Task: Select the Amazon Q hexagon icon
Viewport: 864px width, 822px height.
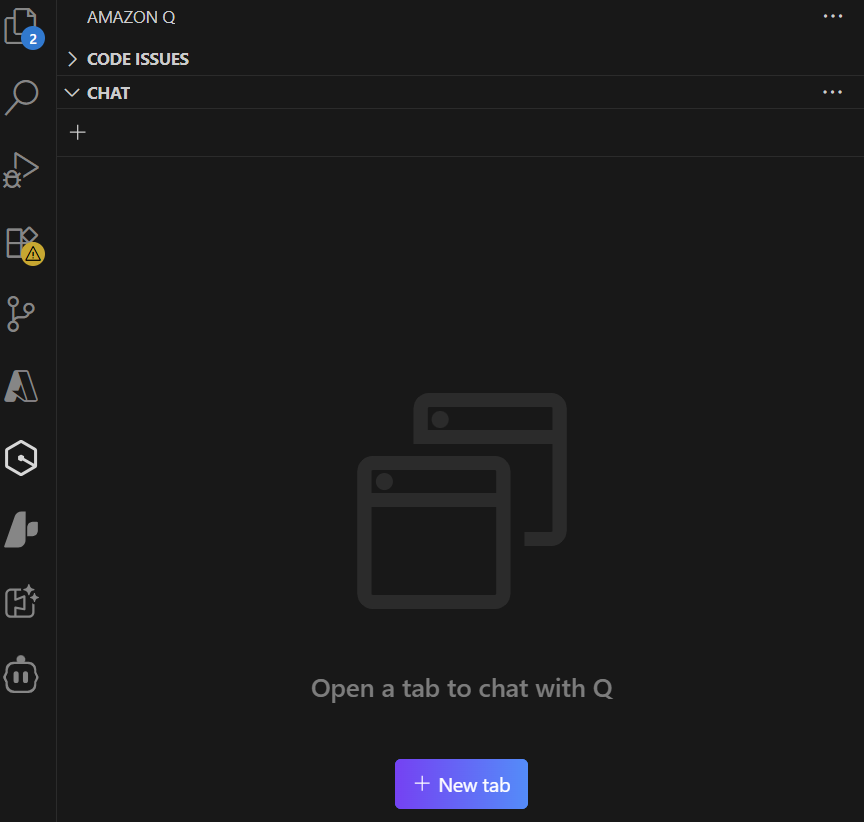Action: (x=21, y=458)
